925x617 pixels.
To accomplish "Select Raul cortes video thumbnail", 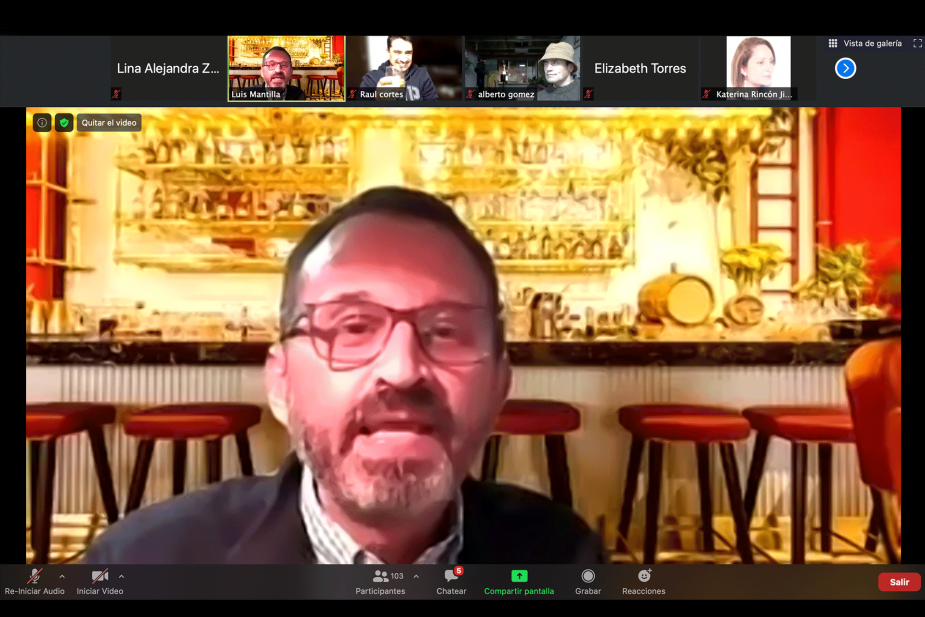I will pos(404,68).
